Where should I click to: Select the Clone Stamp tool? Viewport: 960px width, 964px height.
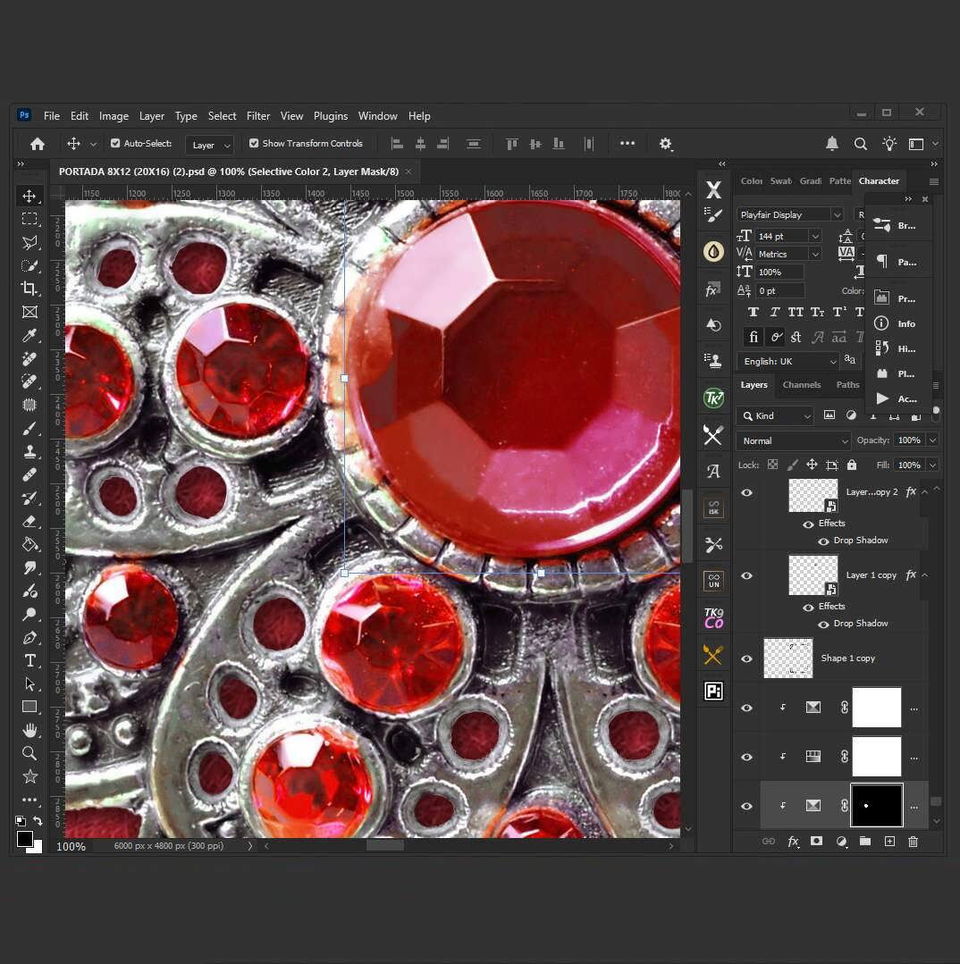(x=29, y=452)
